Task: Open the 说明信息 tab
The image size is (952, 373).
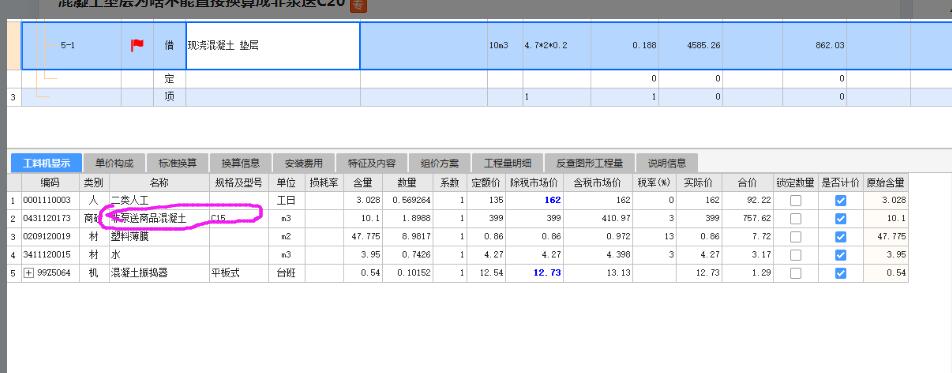Action: 667,163
